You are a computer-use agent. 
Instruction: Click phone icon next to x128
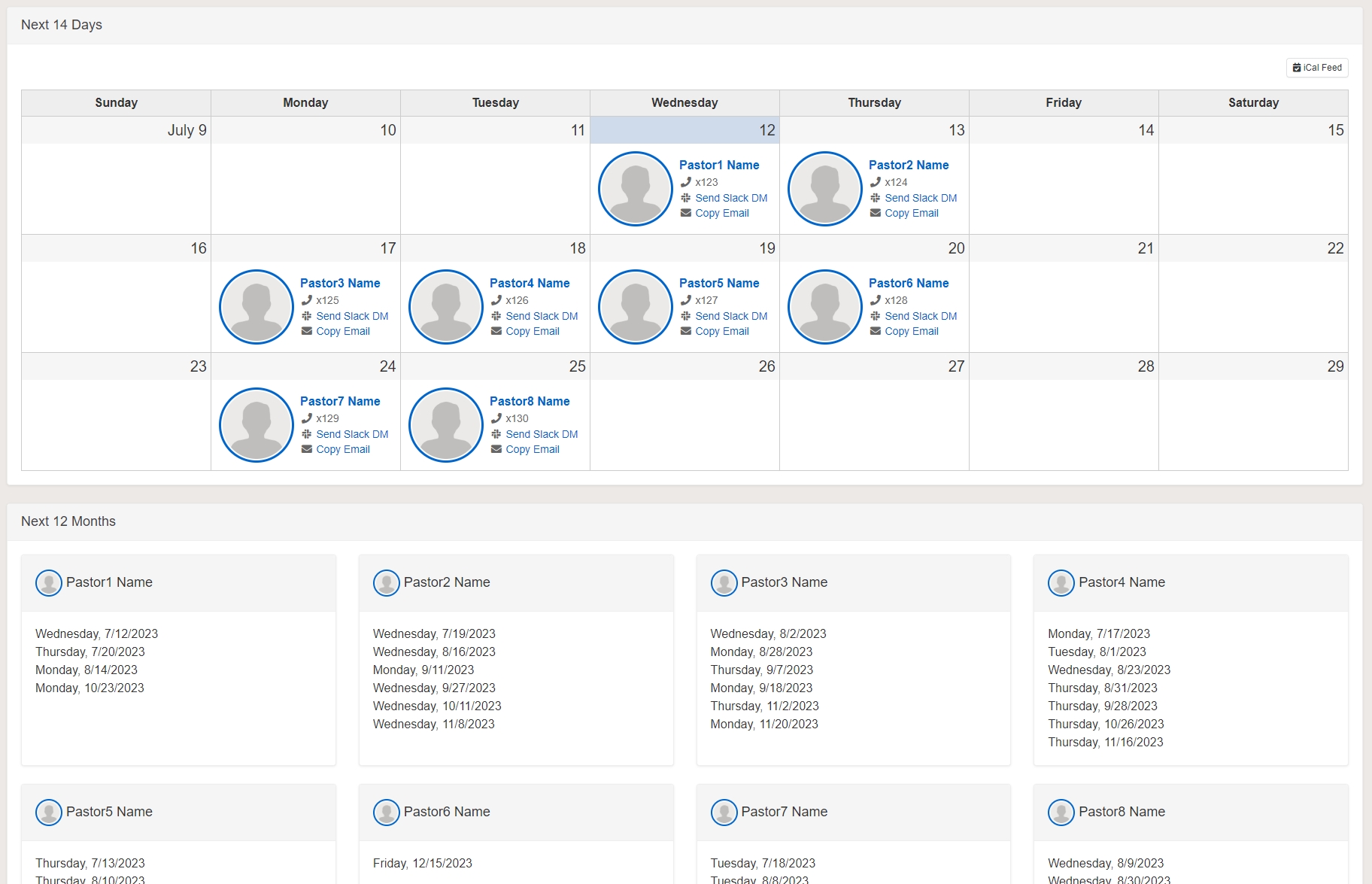(x=876, y=300)
